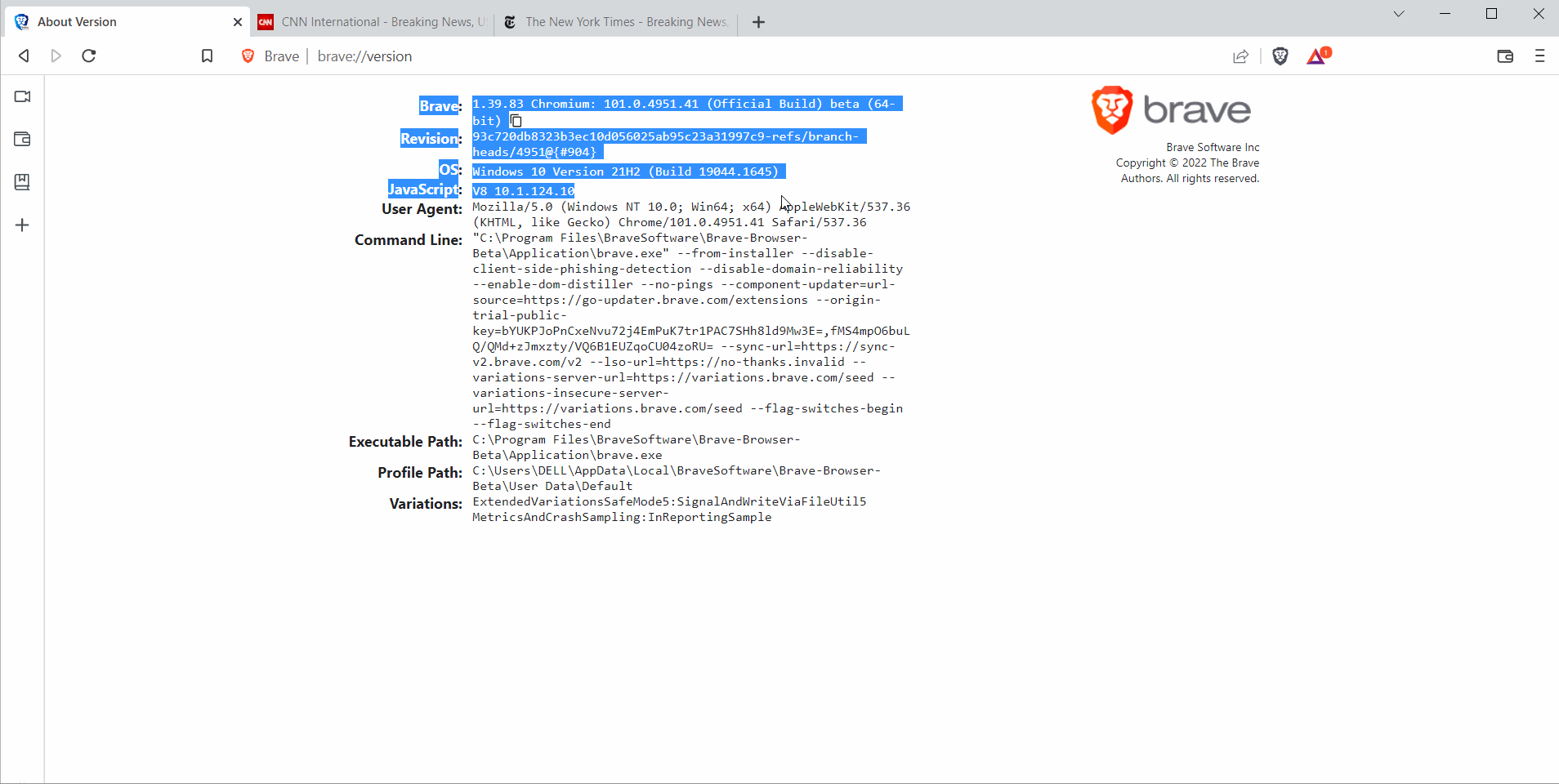Minimize the Brave browser window

point(1445,13)
